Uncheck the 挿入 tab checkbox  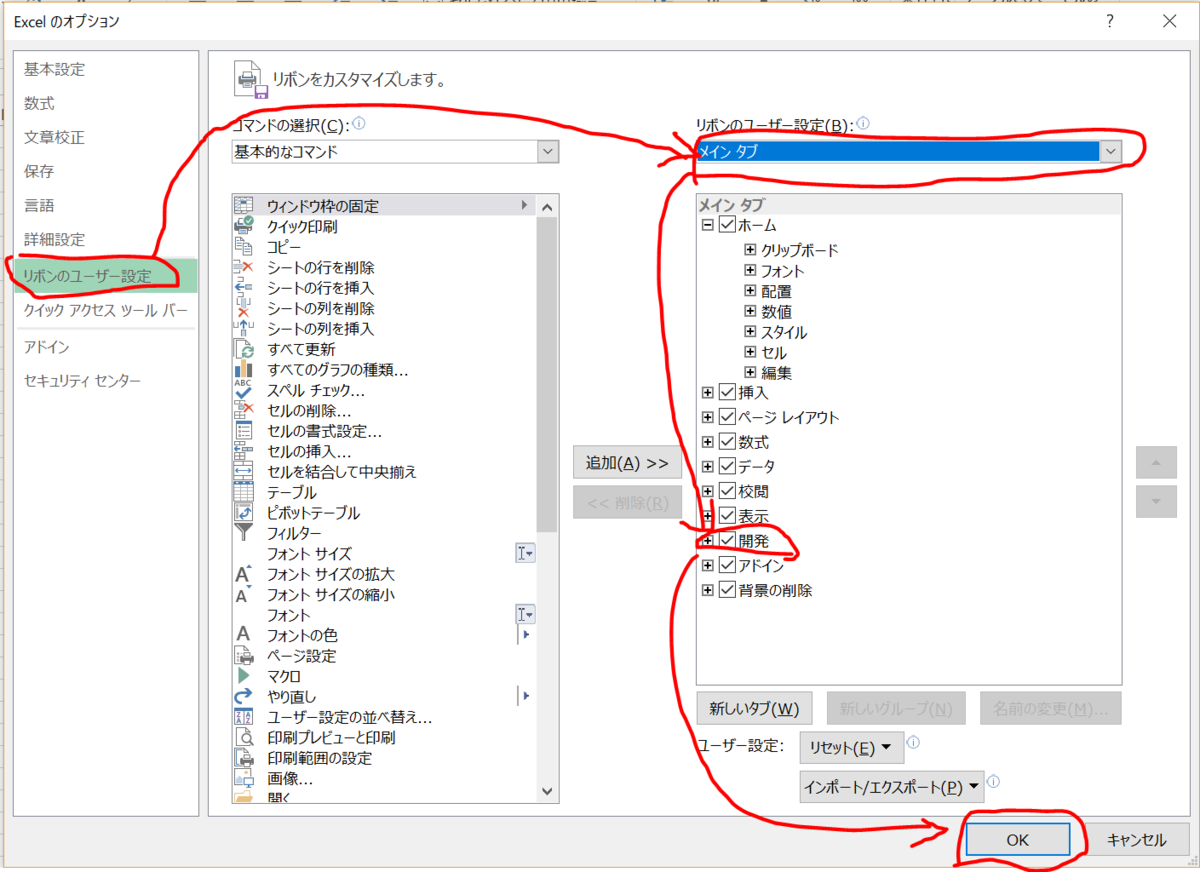tap(727, 392)
